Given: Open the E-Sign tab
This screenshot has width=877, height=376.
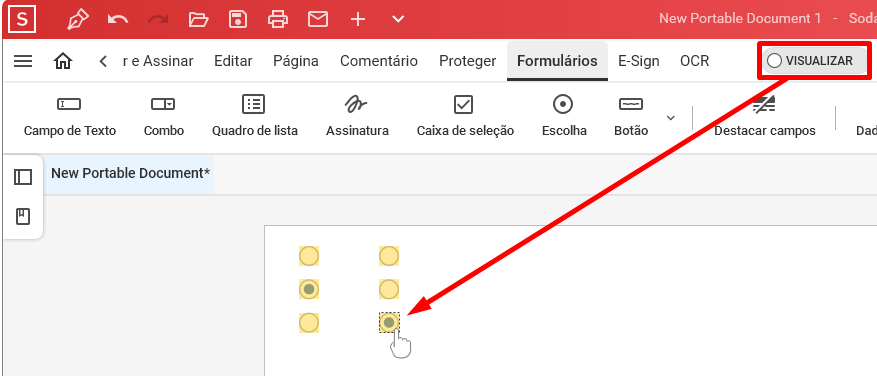Looking at the screenshot, I should (638, 61).
